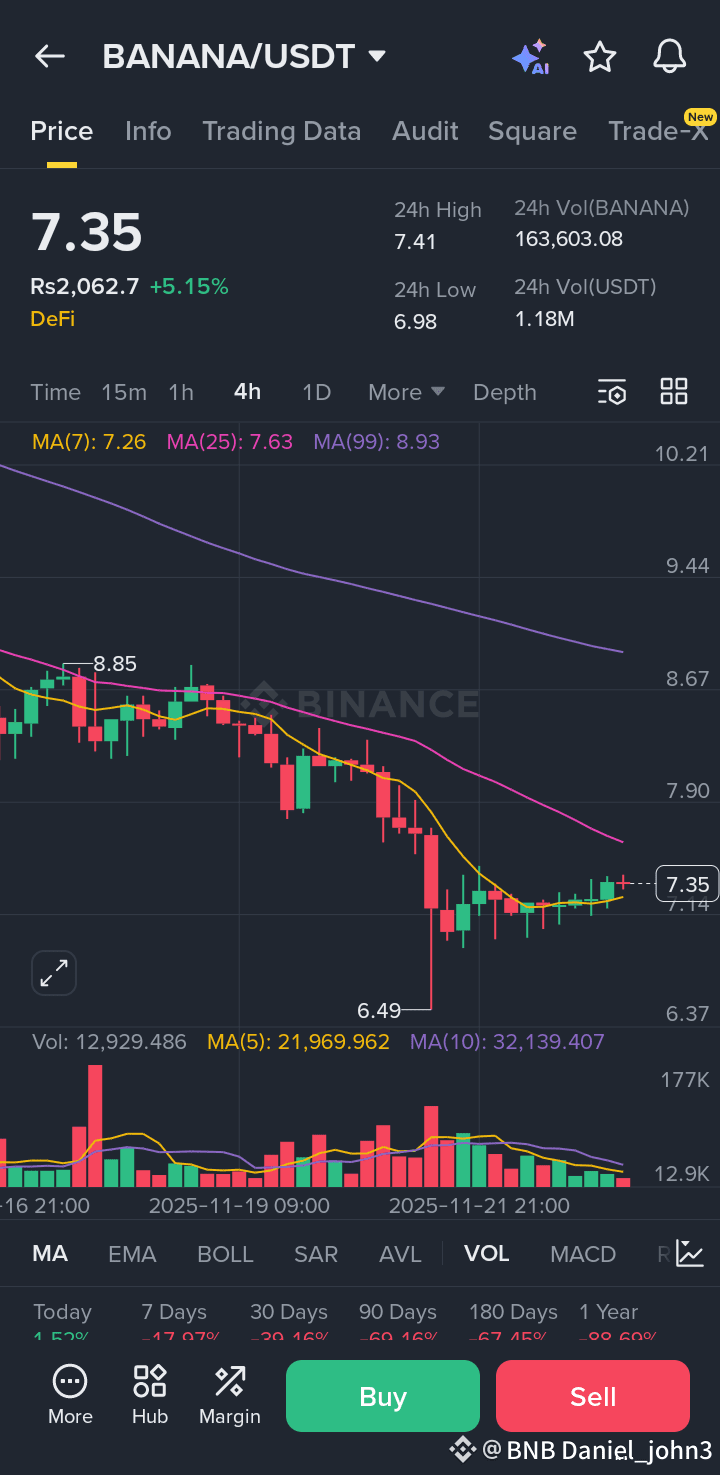Open the AI sparkle assistant icon
The width and height of the screenshot is (720, 1475).
point(531,57)
